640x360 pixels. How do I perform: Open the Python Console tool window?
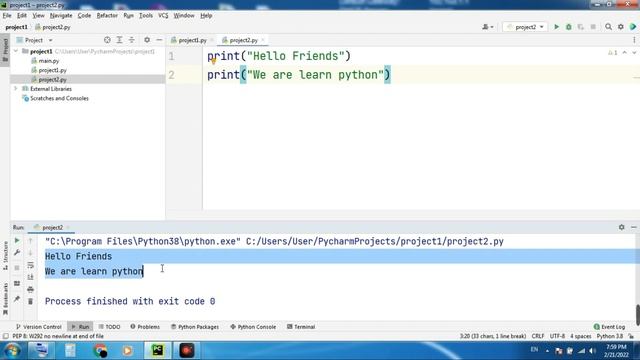coord(253,327)
